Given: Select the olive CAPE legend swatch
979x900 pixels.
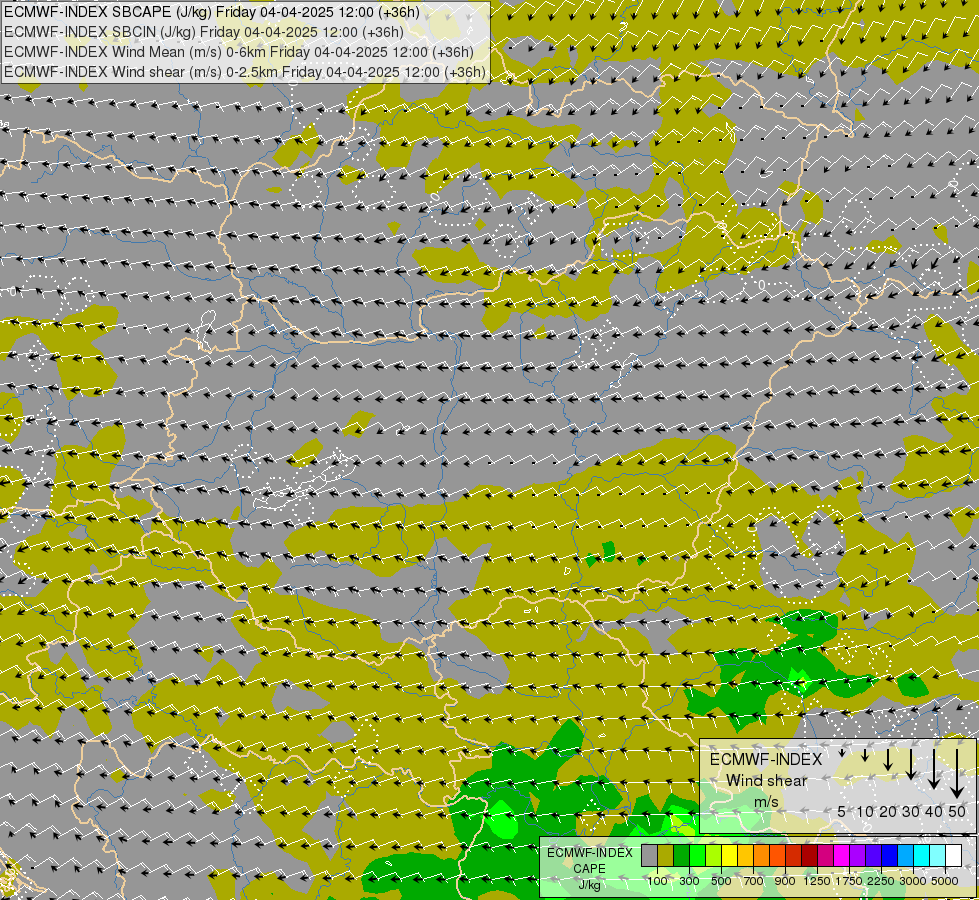Looking at the screenshot, I should [x=666, y=855].
